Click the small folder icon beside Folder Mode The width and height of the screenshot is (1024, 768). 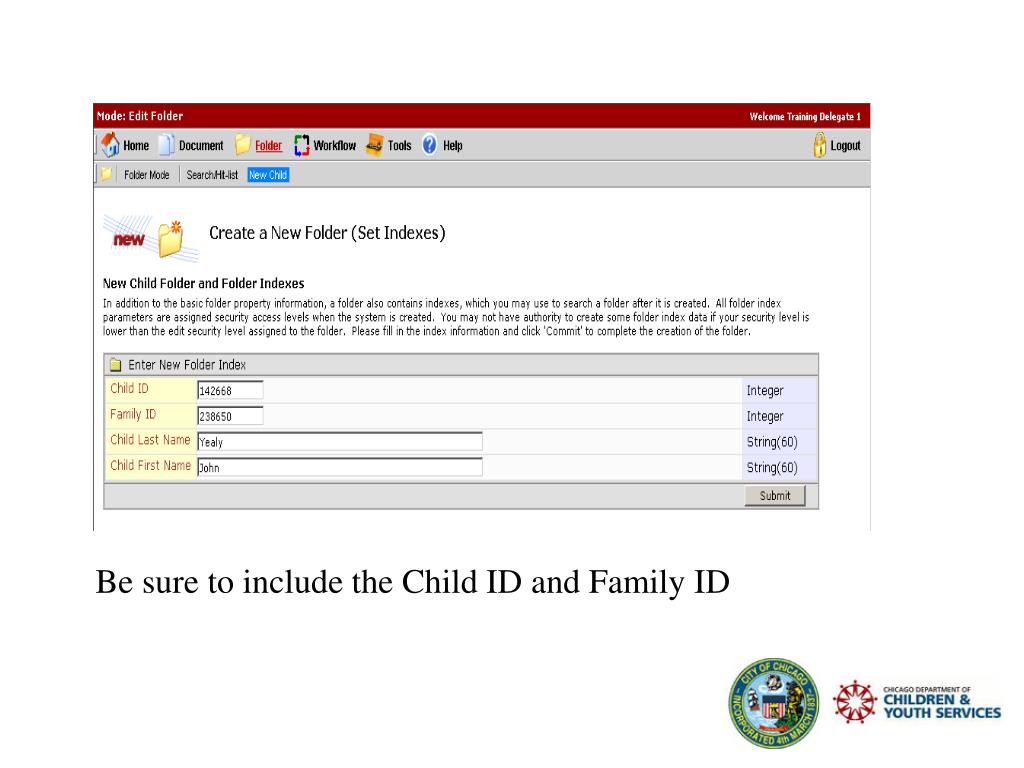106,174
